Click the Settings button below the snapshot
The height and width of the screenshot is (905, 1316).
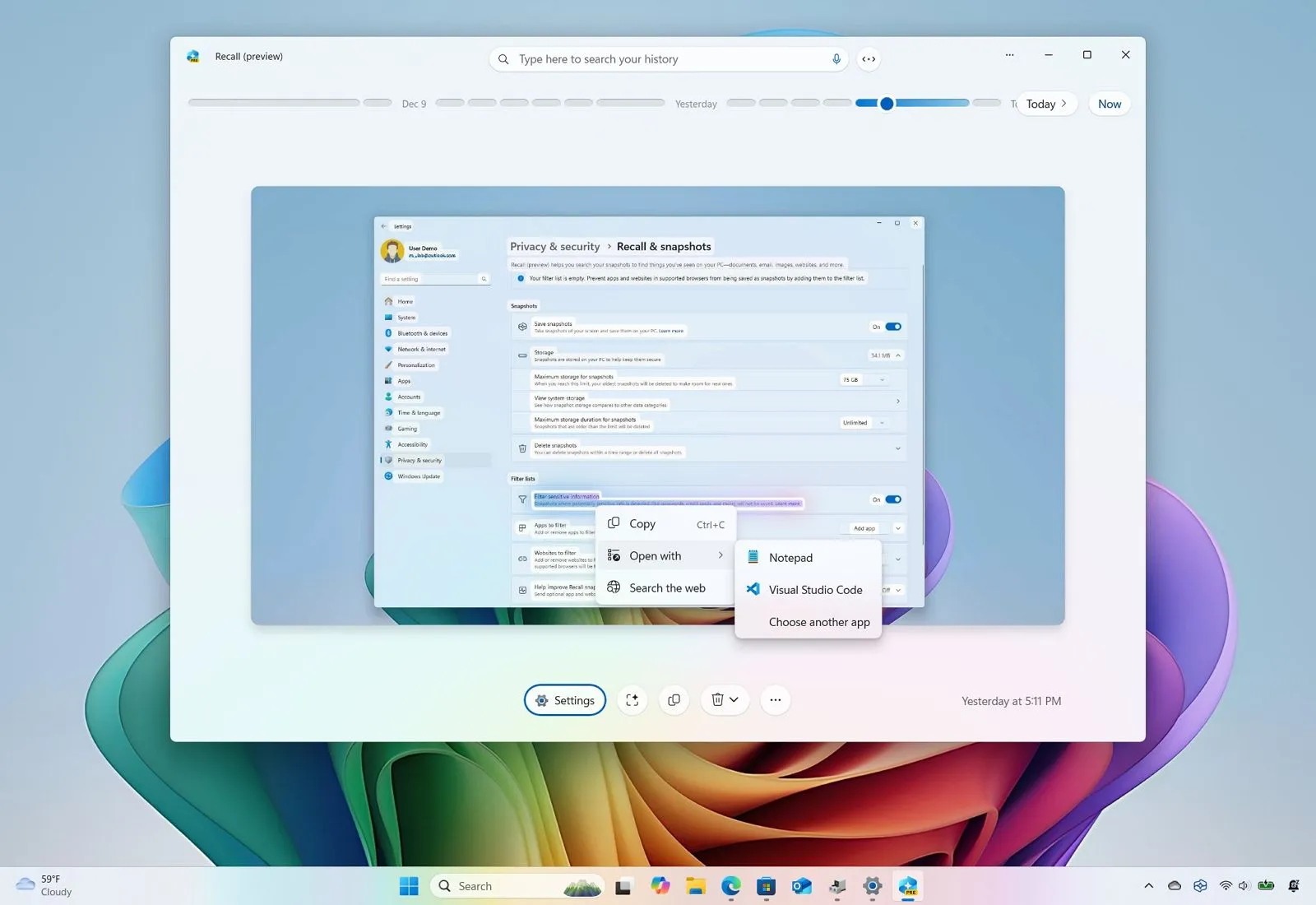point(565,700)
